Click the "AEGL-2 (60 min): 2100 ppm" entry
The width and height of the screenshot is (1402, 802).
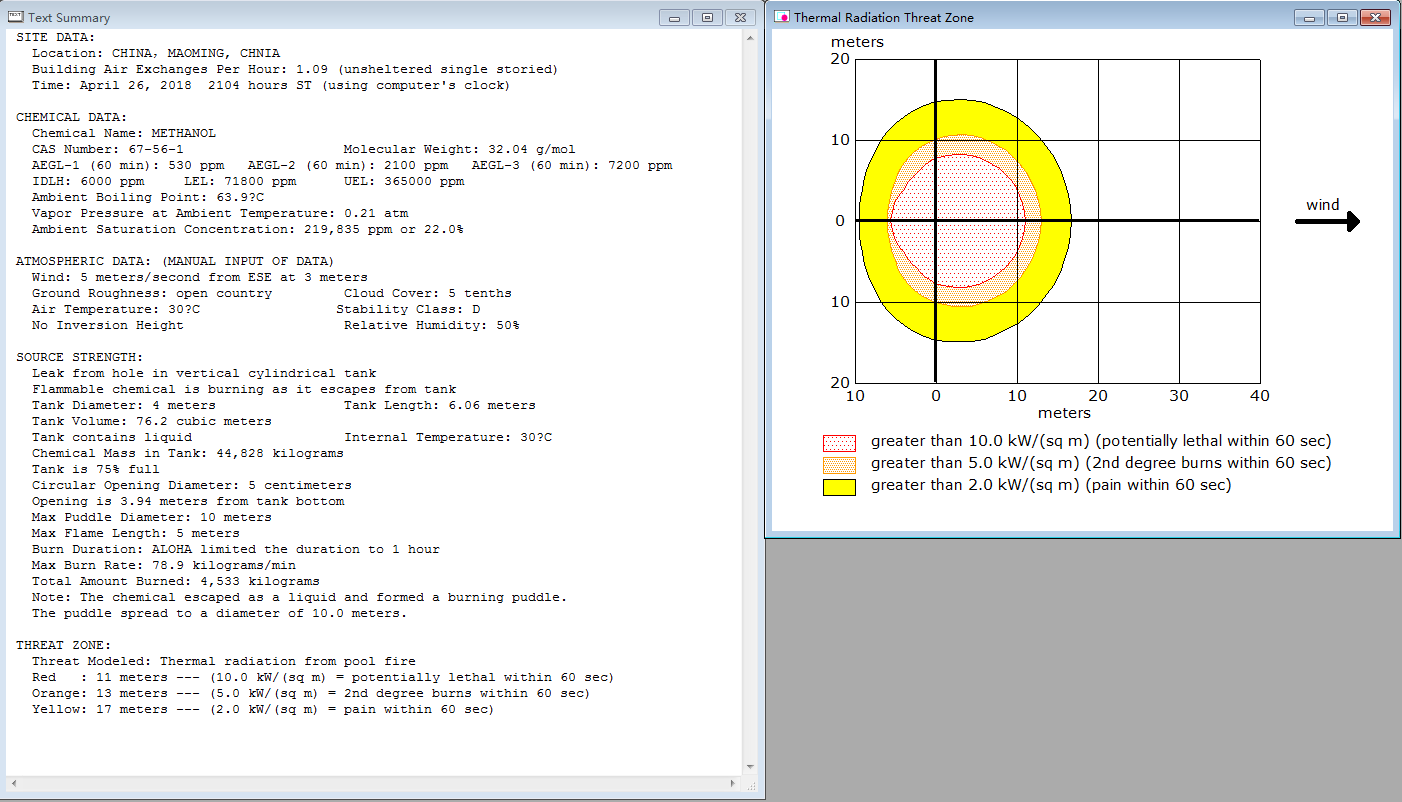348,165
